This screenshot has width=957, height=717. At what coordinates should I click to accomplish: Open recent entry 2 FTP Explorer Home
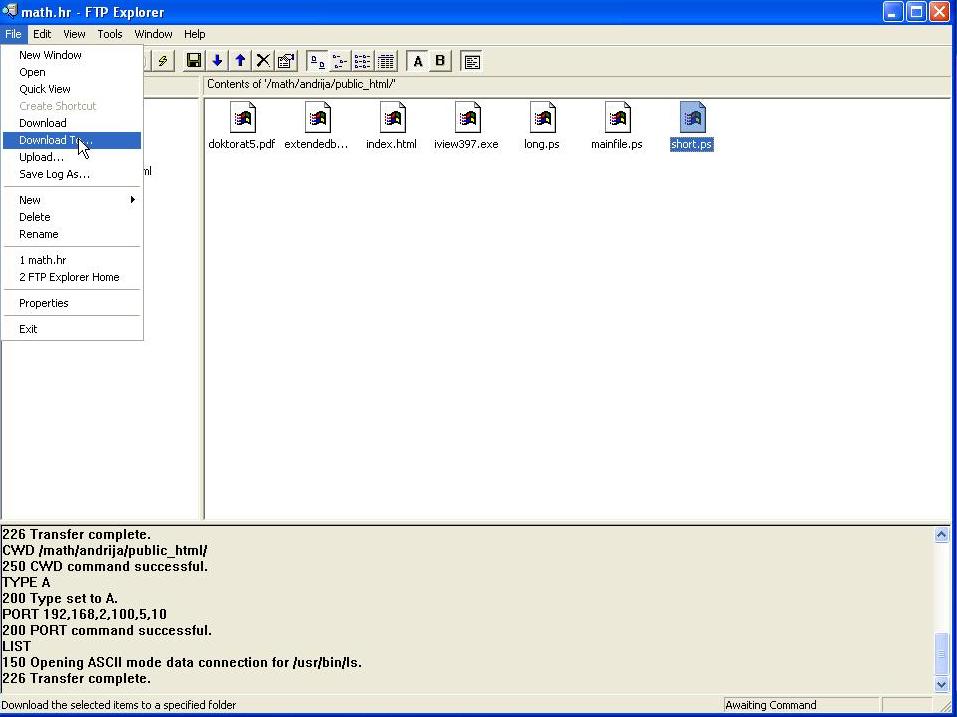[x=72, y=277]
